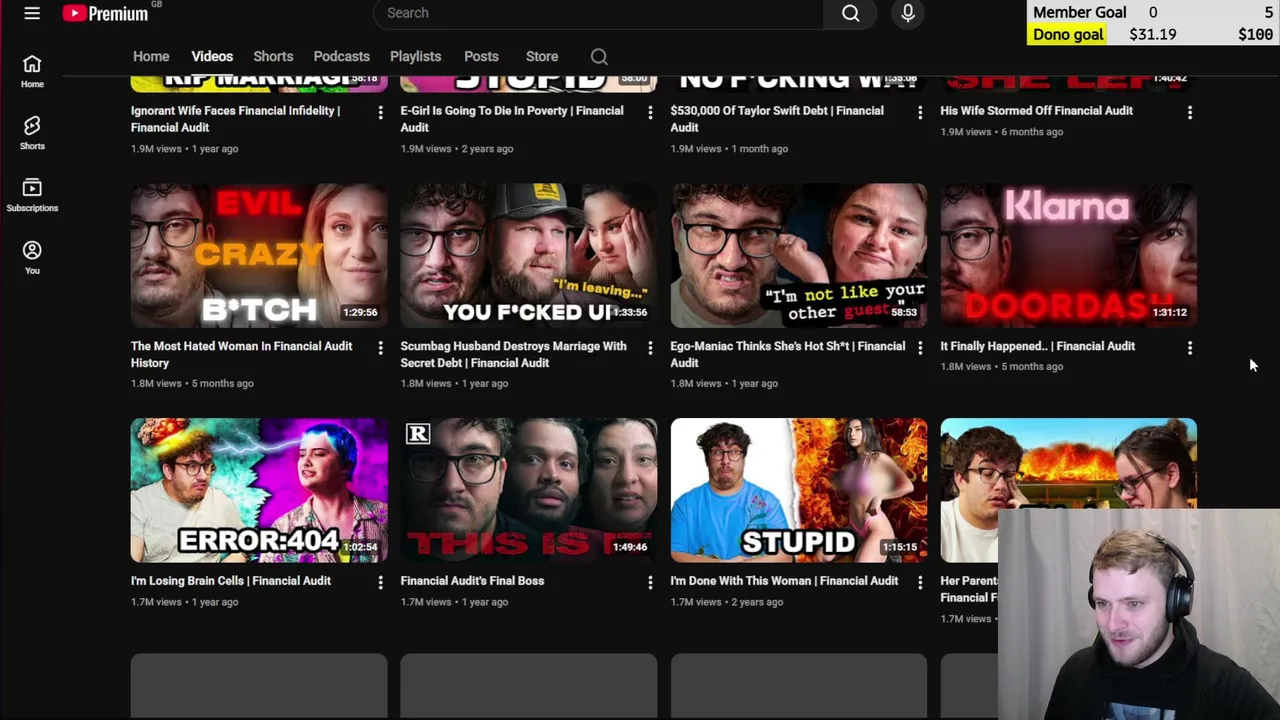The image size is (1280, 720).
Task: Open title E-Girl Is Going To Die In Poverty
Action: point(512,119)
